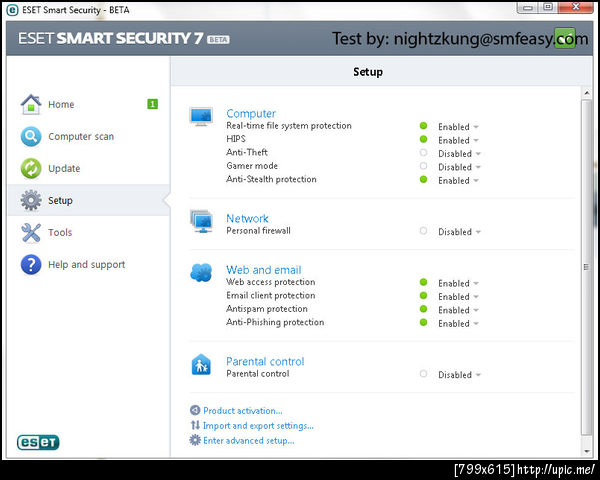Toggle Personal firewall status indicator
Image resolution: width=600 pixels, height=480 pixels.
point(423,231)
